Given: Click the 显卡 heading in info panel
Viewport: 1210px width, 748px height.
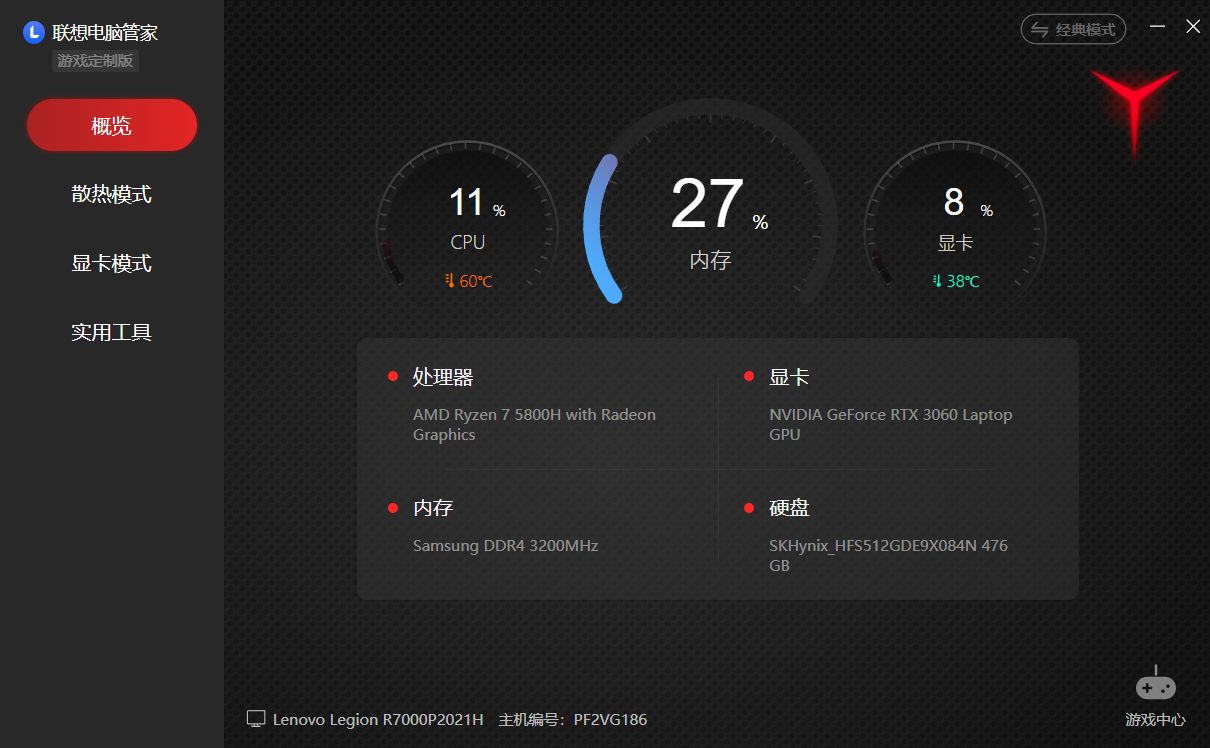Looking at the screenshot, I should [x=789, y=377].
